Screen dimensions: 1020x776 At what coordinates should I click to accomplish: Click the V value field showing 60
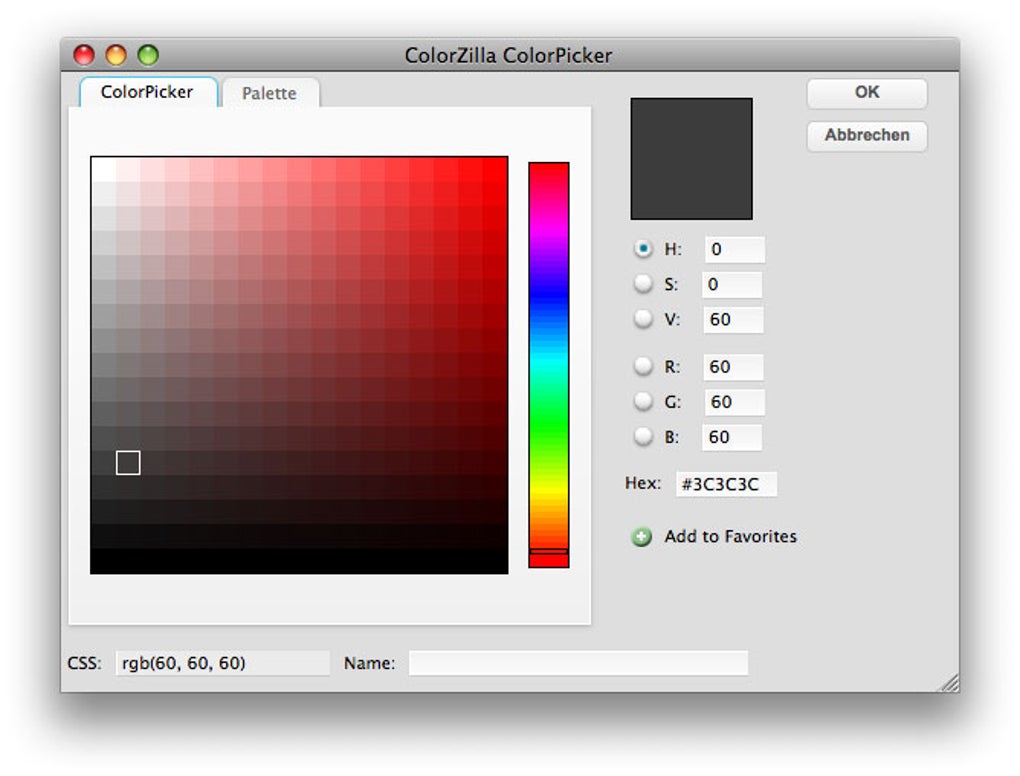tap(732, 319)
